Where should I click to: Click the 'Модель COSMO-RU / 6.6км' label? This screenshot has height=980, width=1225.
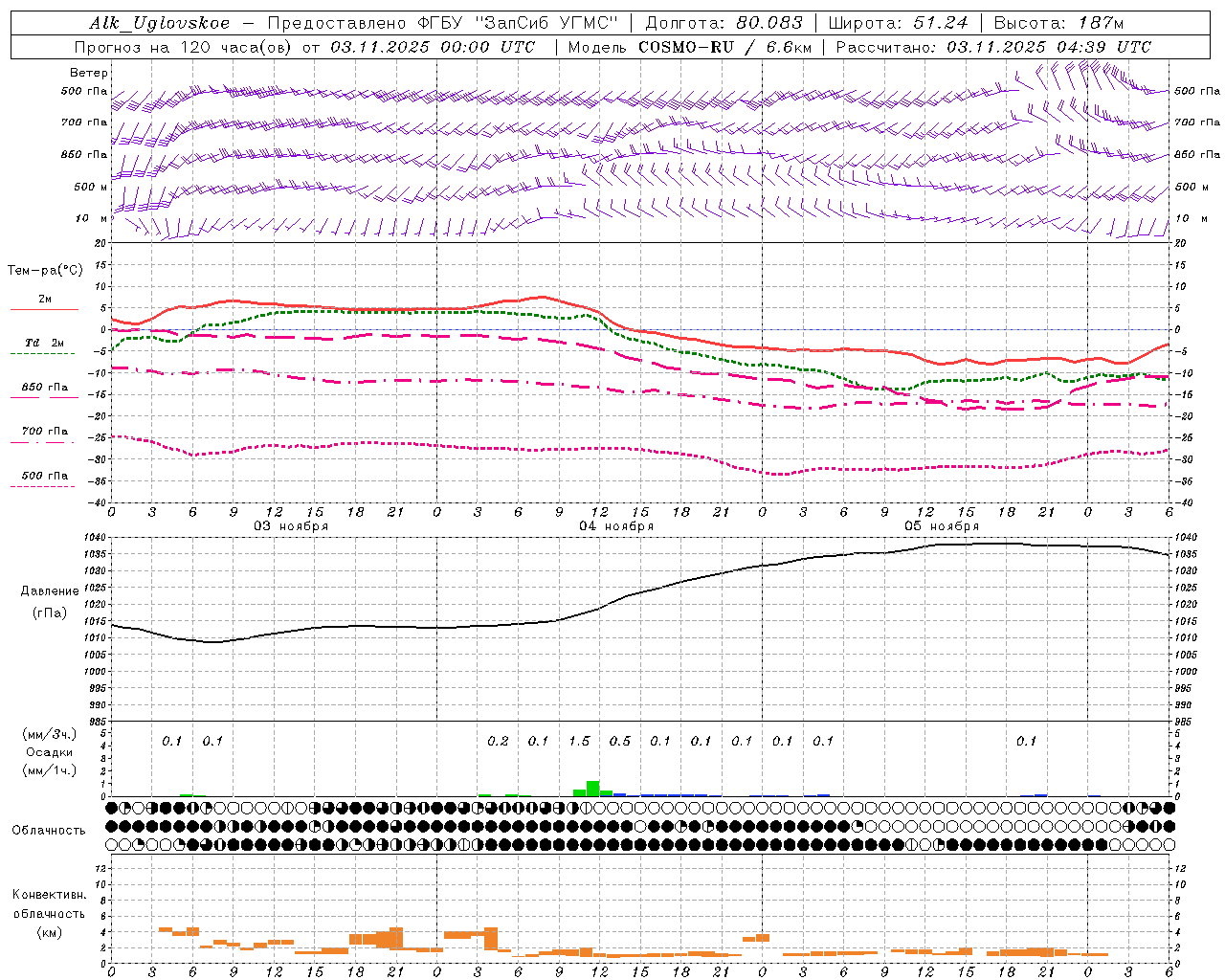coord(690,47)
